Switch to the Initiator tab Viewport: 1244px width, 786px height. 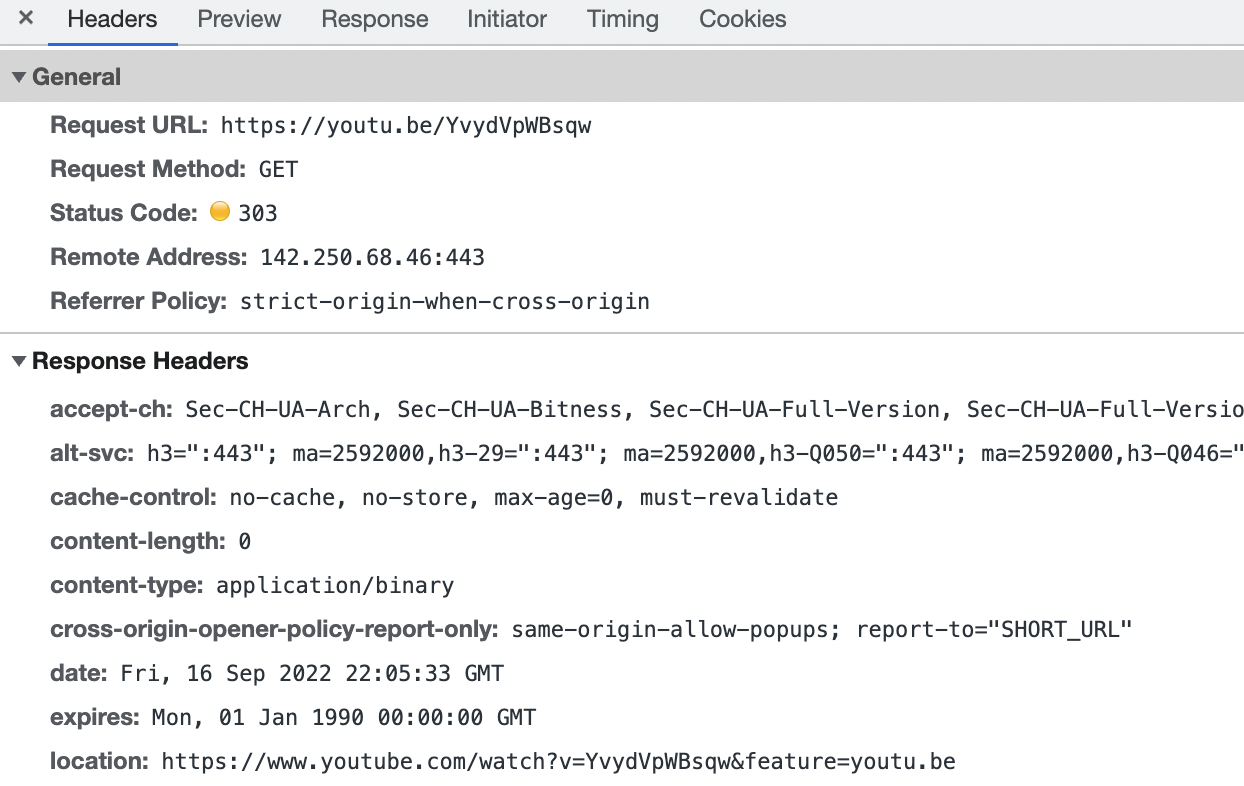tap(507, 19)
